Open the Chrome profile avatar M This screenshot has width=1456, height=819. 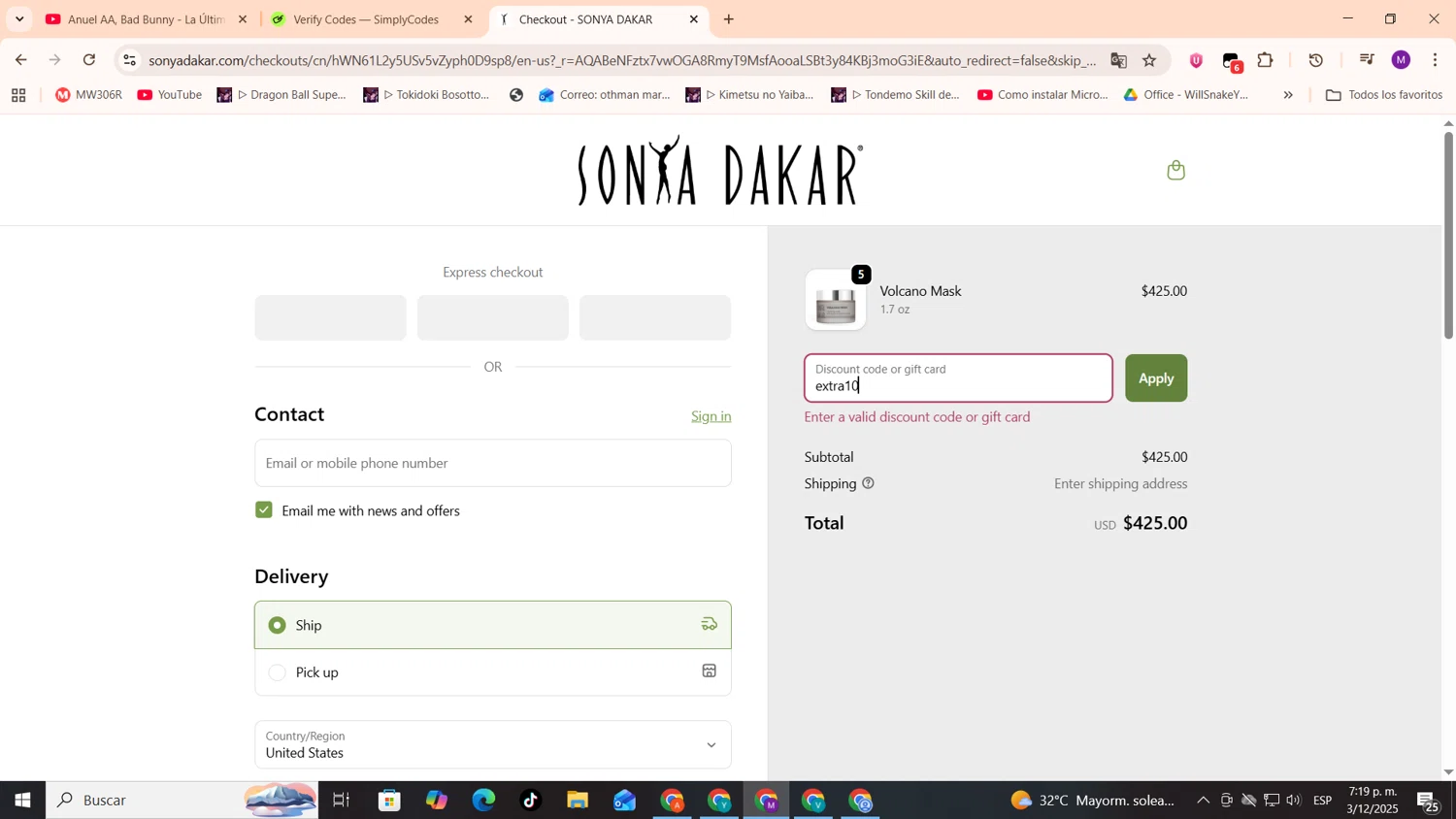click(1401, 60)
